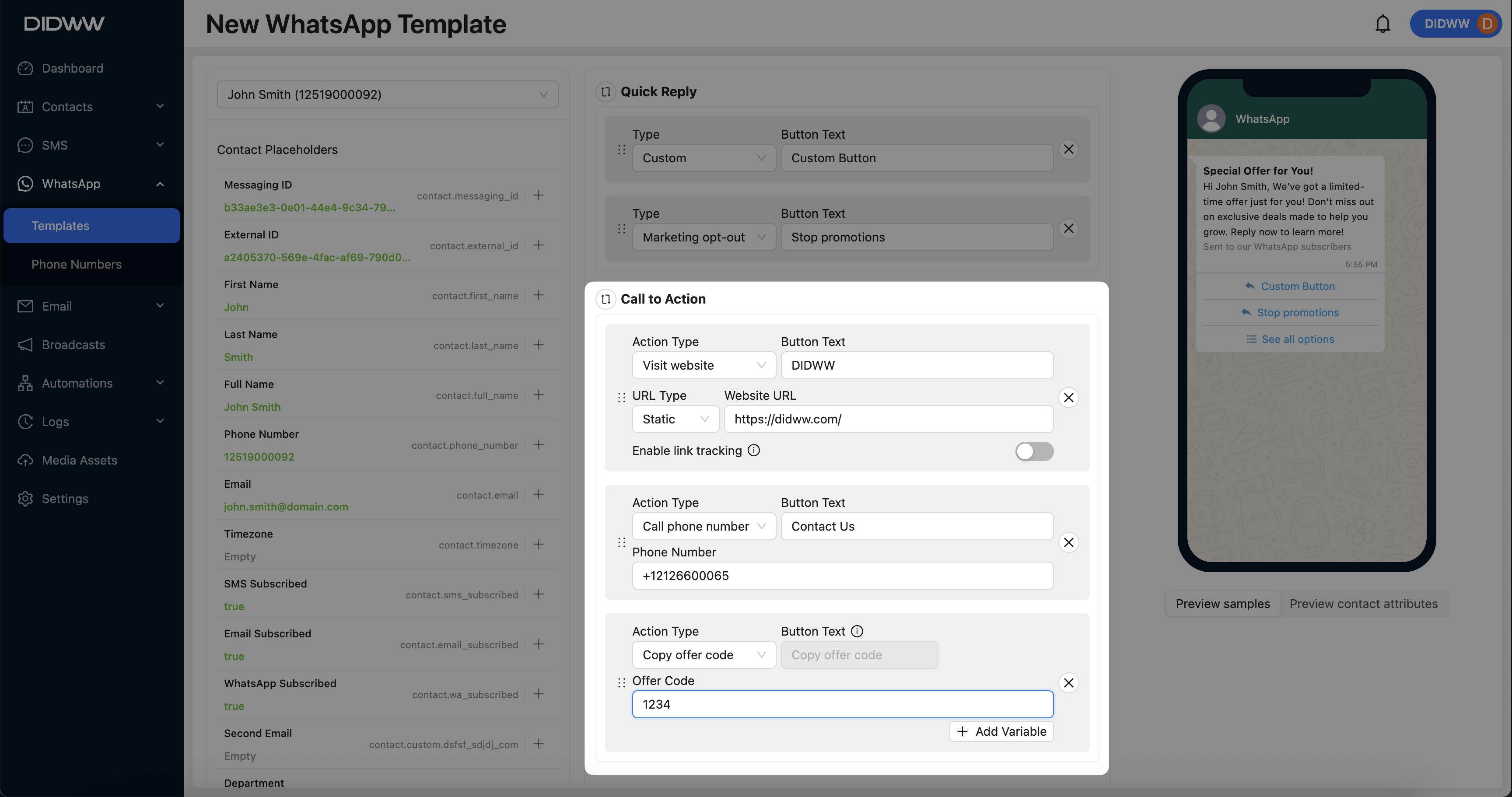Collapse WhatsApp sidebar menu
Image resolution: width=1512 pixels, height=797 pixels.
pos(91,184)
